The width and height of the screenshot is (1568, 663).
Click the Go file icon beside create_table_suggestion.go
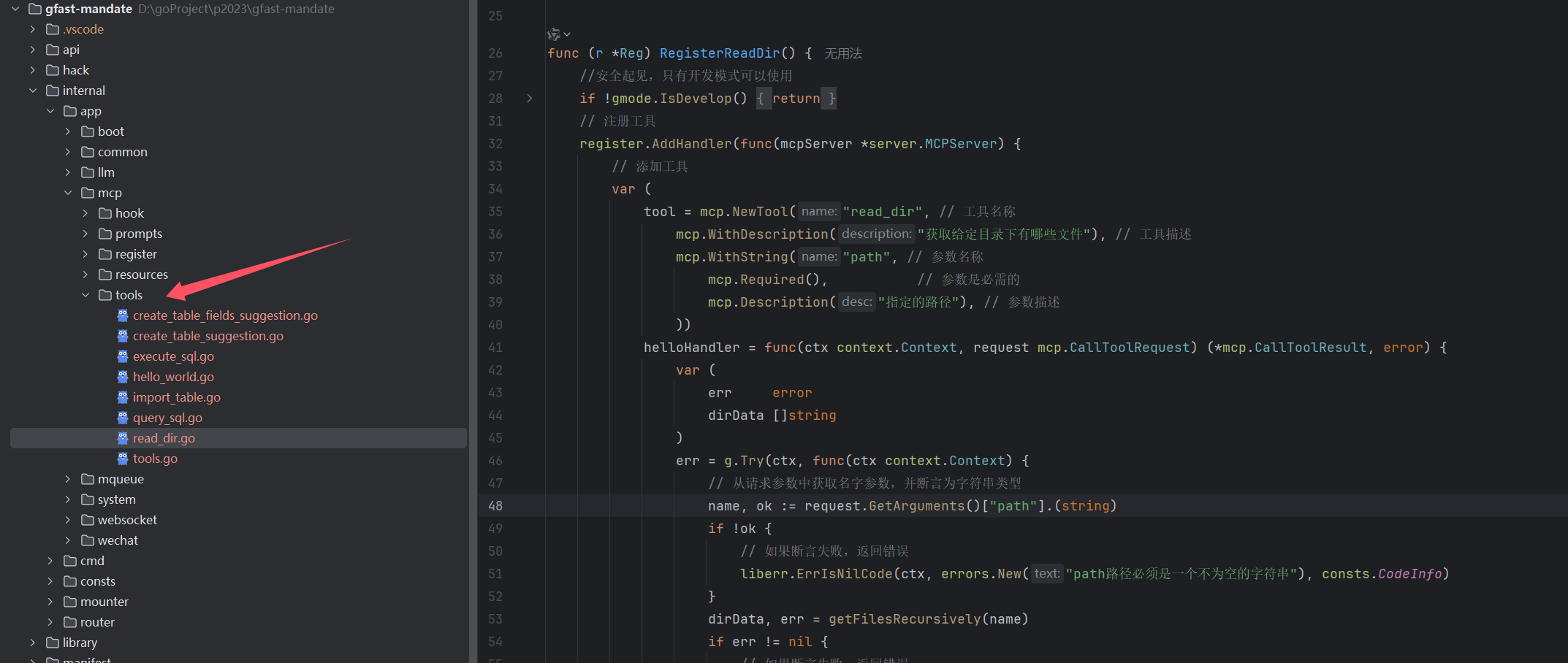(x=123, y=336)
